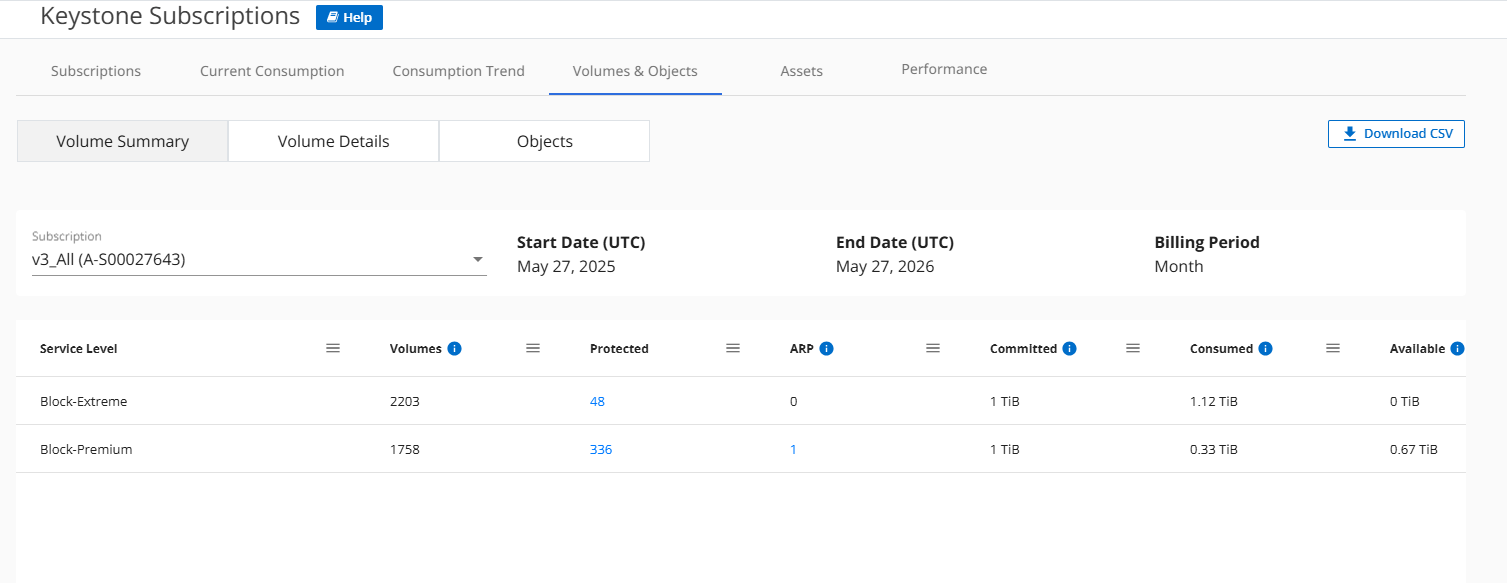The width and height of the screenshot is (1507, 583).
Task: Click the ARP column info icon
Action: pos(827,349)
